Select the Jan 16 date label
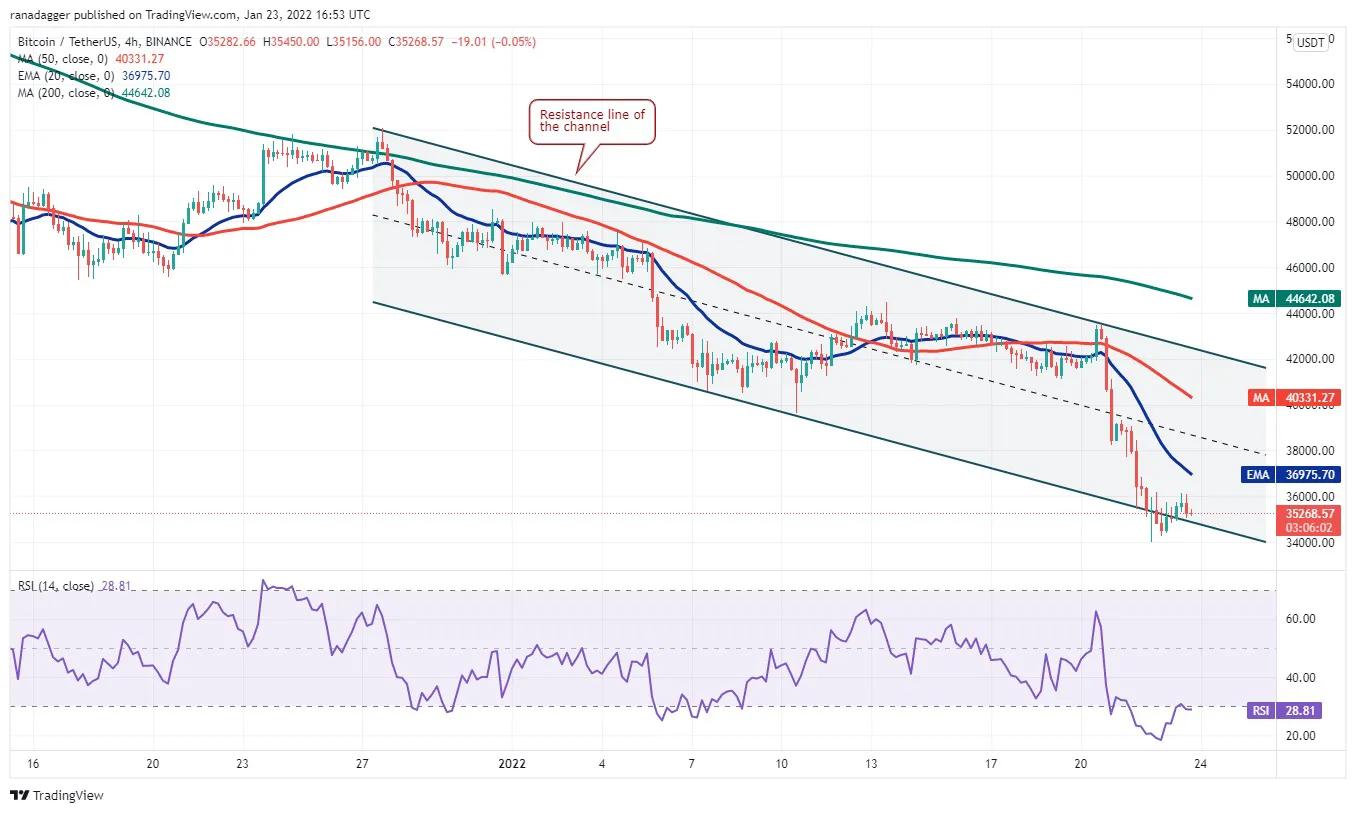The width and height of the screenshot is (1356, 813). click(32, 764)
